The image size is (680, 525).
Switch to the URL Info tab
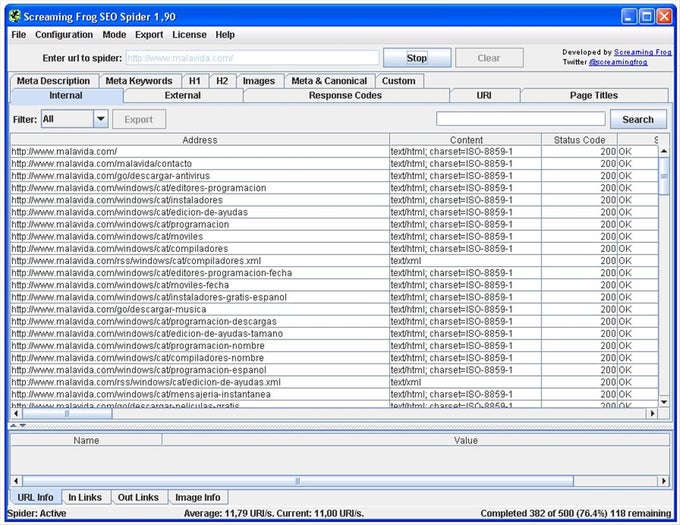[x=35, y=497]
